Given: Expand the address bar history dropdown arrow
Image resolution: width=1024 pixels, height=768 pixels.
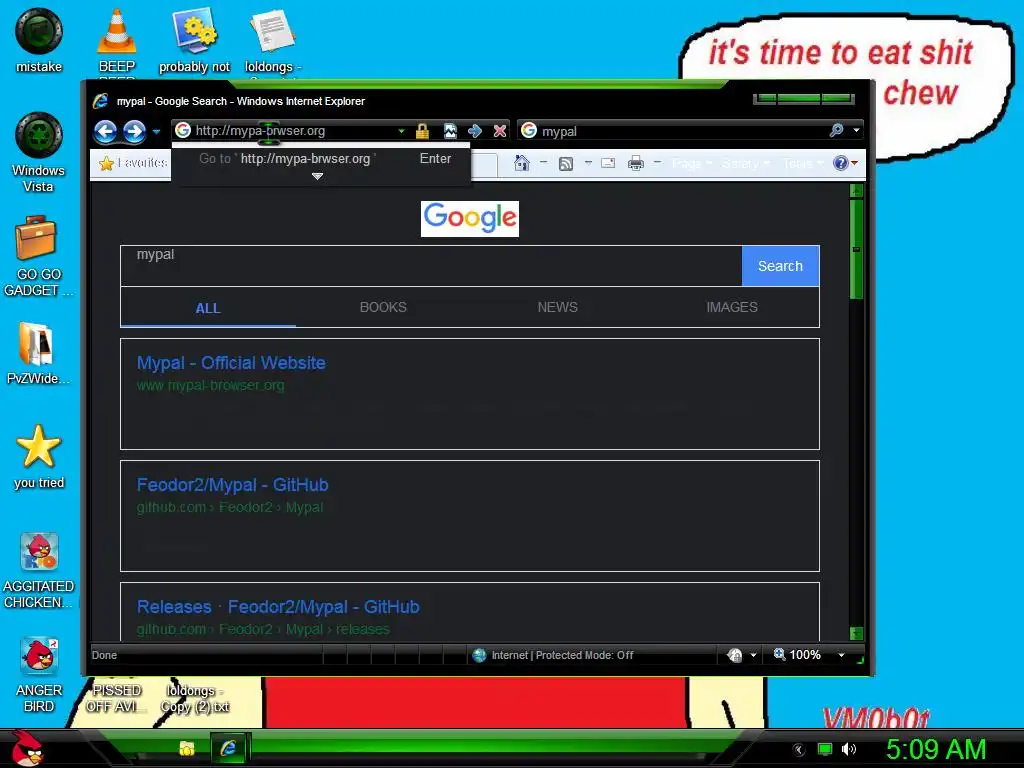Looking at the screenshot, I should 402,131.
